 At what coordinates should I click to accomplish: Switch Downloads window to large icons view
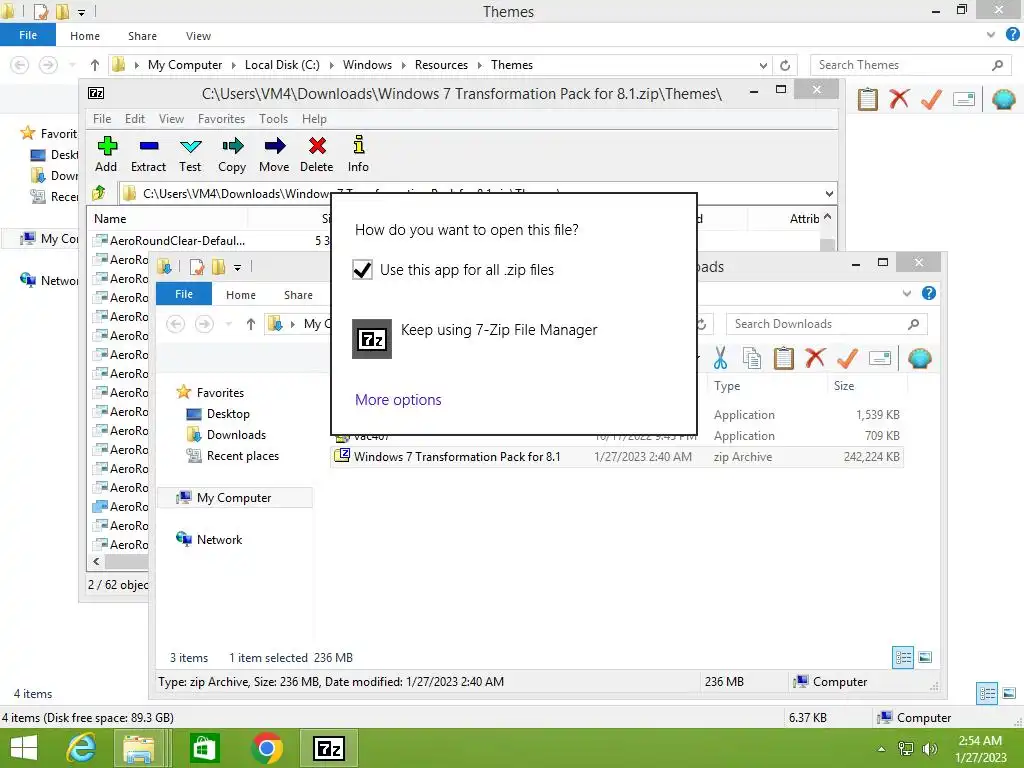click(x=925, y=657)
